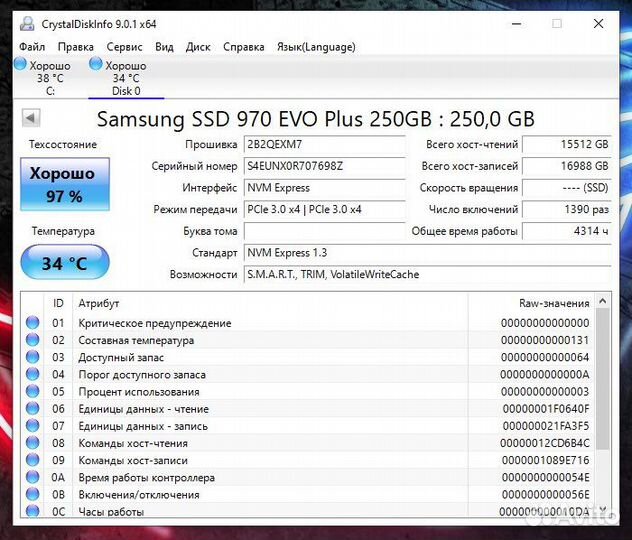The height and width of the screenshot is (540, 632).
Task: Click the previous disk arrow button
Action: tap(31, 118)
